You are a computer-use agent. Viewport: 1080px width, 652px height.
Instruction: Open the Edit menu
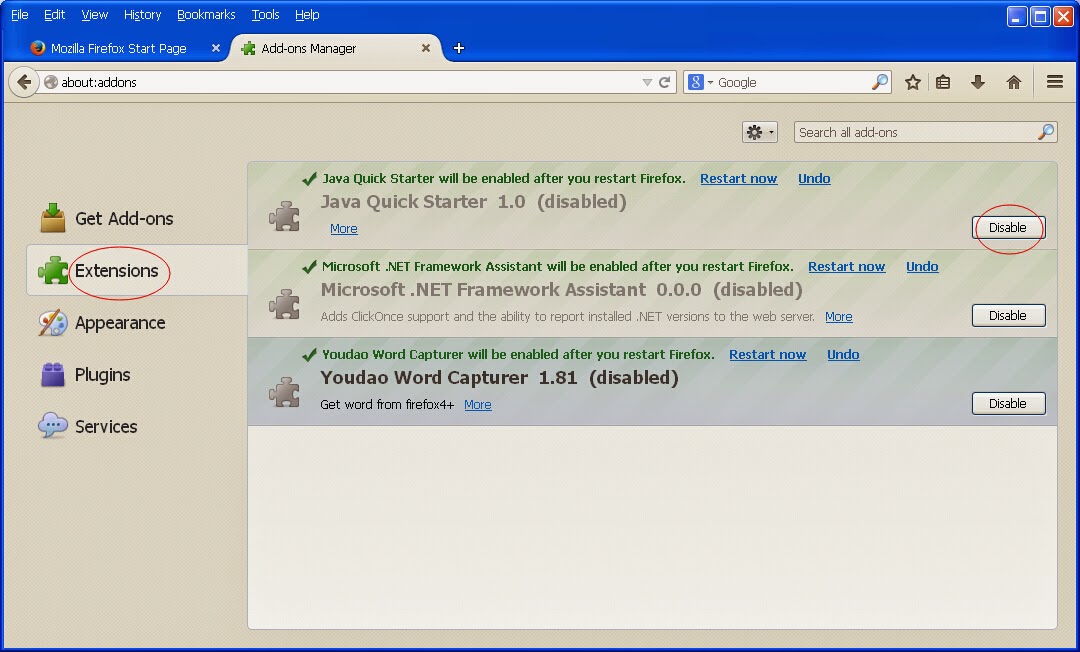pyautogui.click(x=54, y=14)
